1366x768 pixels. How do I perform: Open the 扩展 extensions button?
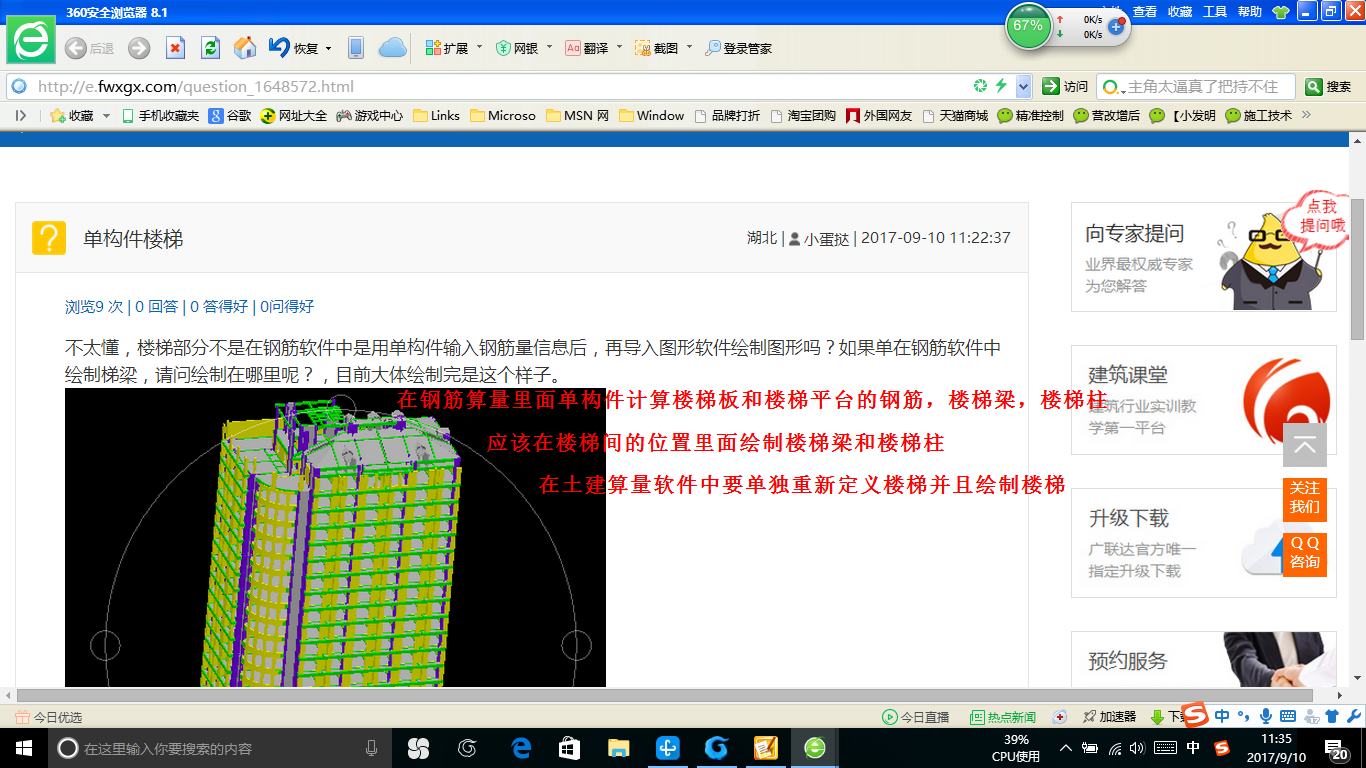coord(447,48)
